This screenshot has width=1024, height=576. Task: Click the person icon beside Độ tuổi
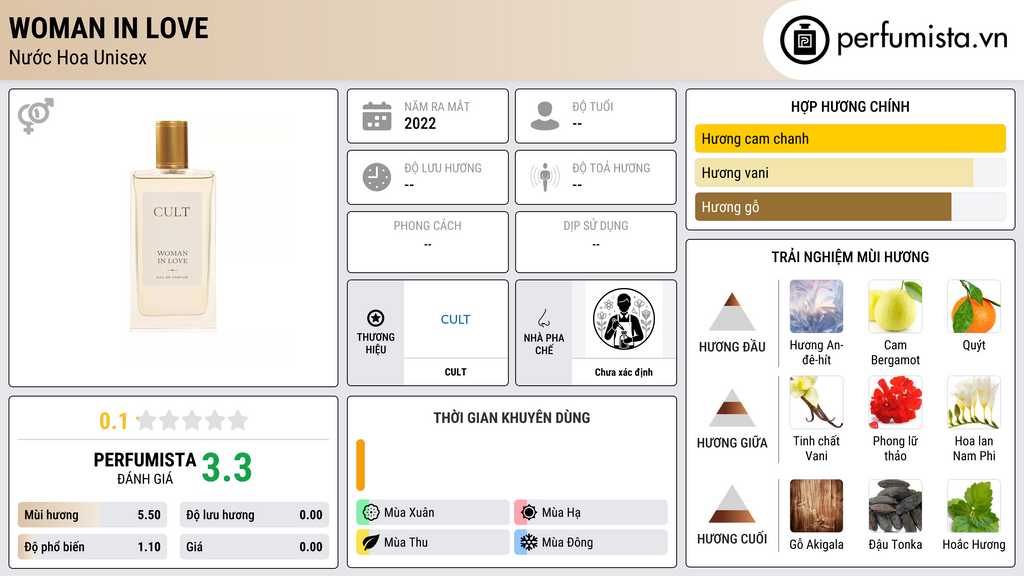[545, 116]
